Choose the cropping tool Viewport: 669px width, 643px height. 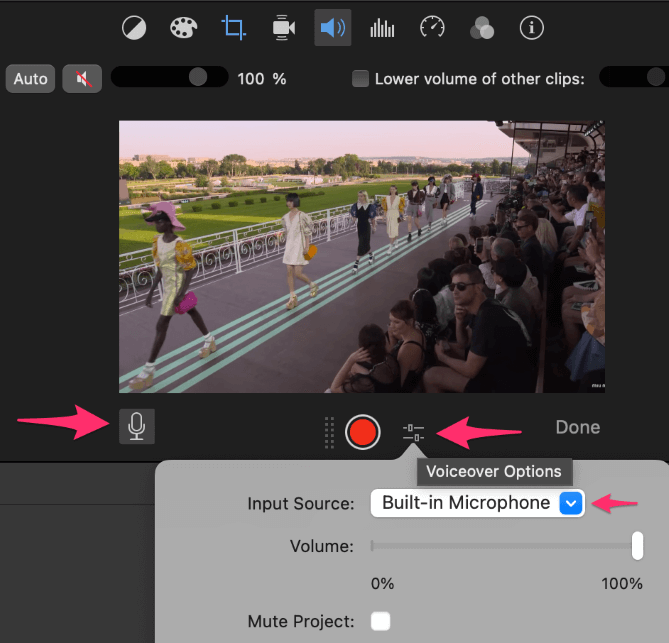(x=234, y=27)
